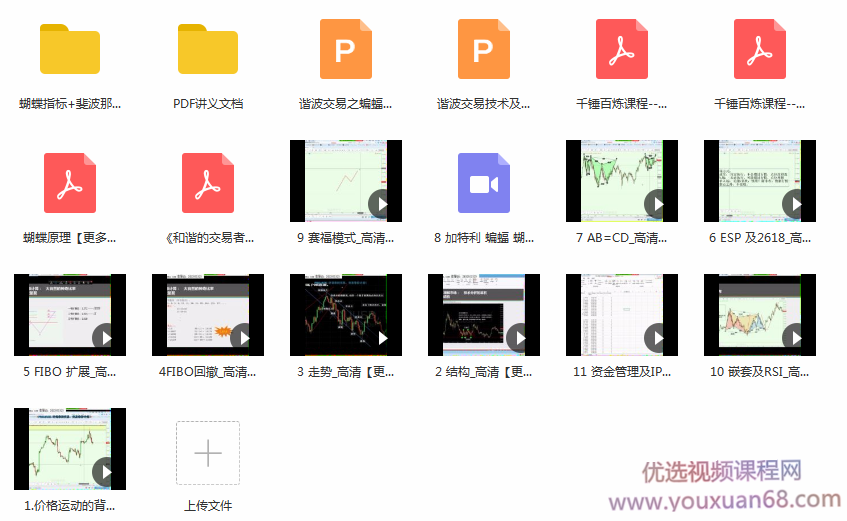Play the 6 ESP 及2618 video
This screenshot has height=521, width=847.
(796, 204)
